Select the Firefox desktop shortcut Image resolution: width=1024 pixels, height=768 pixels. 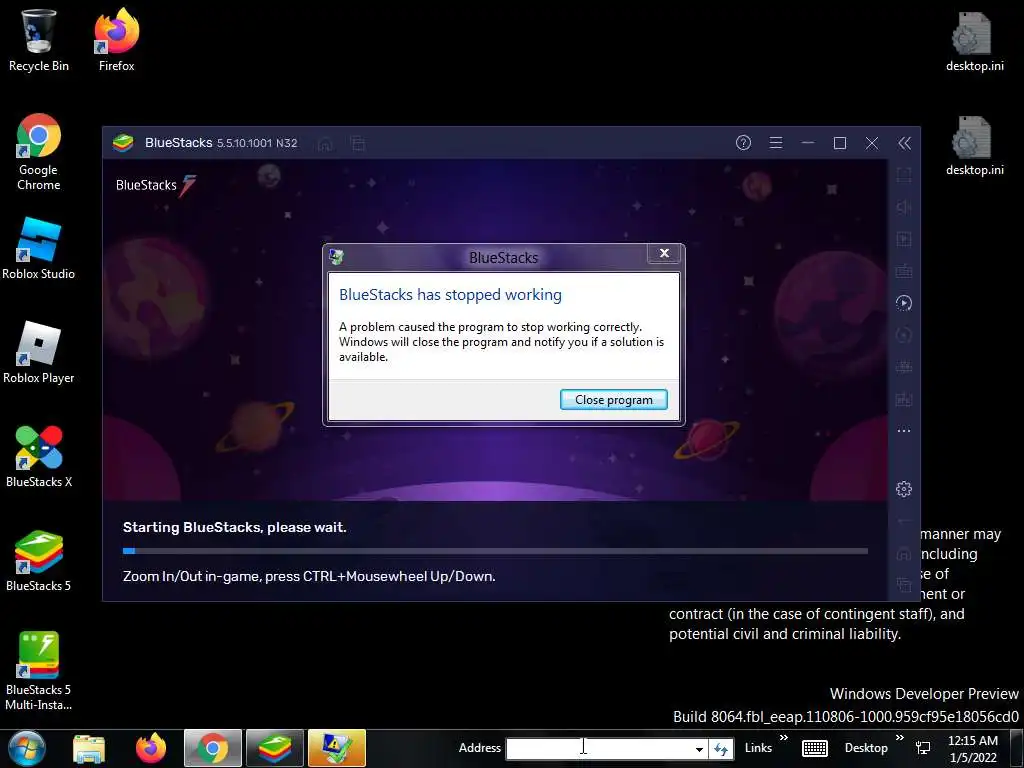(x=116, y=40)
